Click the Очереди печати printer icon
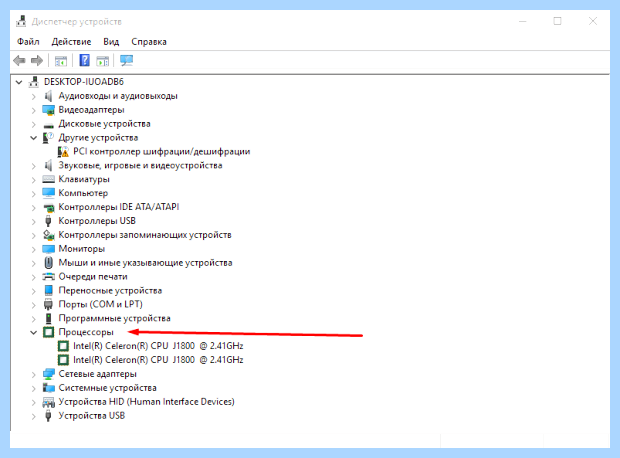Image resolution: width=620 pixels, height=458 pixels. coord(48,276)
